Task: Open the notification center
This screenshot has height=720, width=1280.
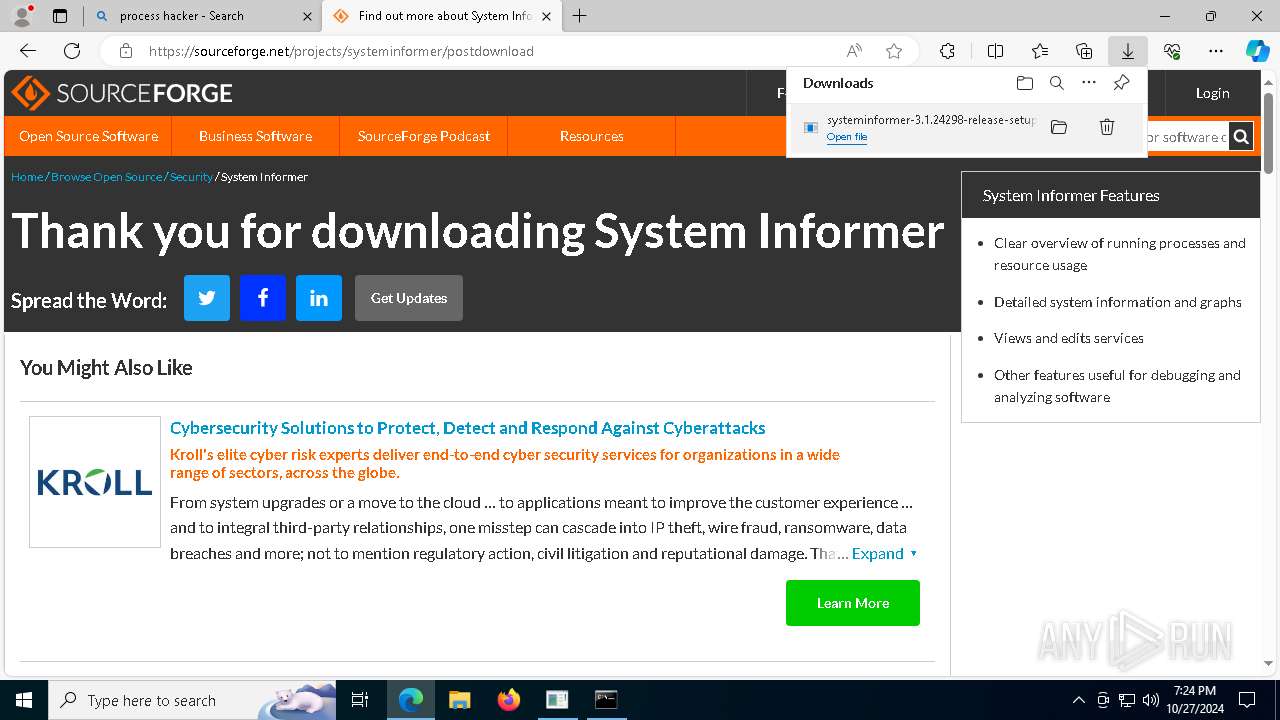Action: (x=1247, y=700)
